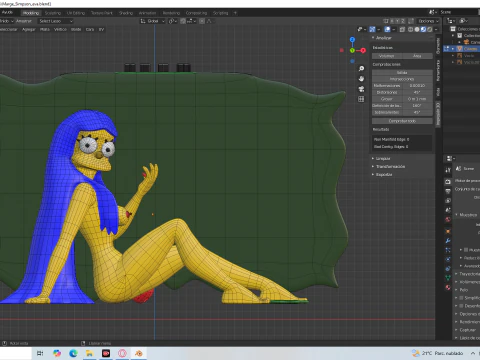480x360 pixels.
Task: Toggle the viewport overlays button
Action: tap(387, 29)
